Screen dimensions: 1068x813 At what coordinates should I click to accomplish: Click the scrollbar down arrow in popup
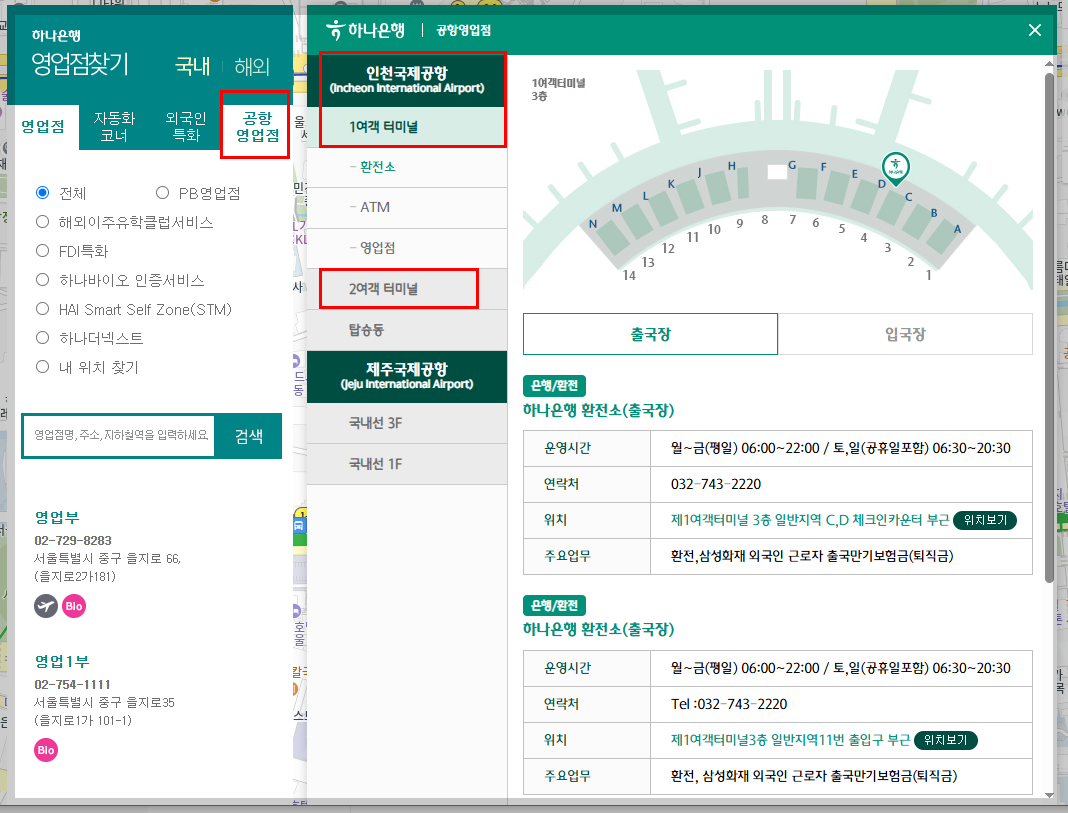click(x=1050, y=795)
